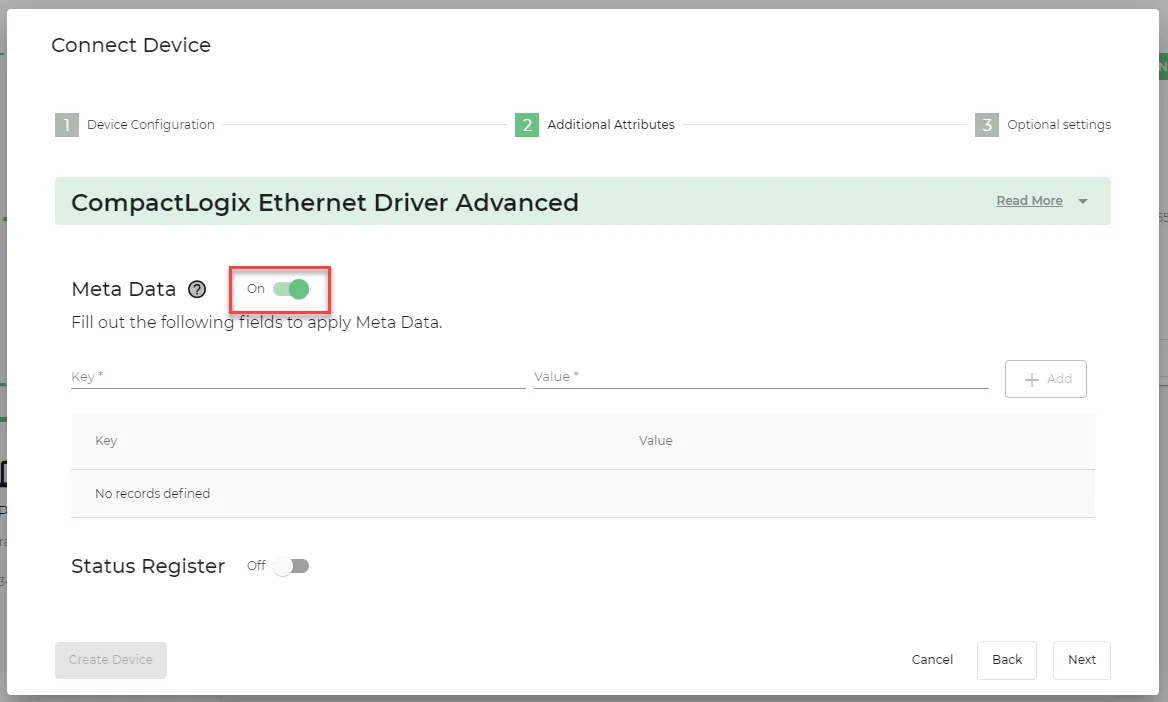
Task: Click the Key column header
Action: pos(106,440)
